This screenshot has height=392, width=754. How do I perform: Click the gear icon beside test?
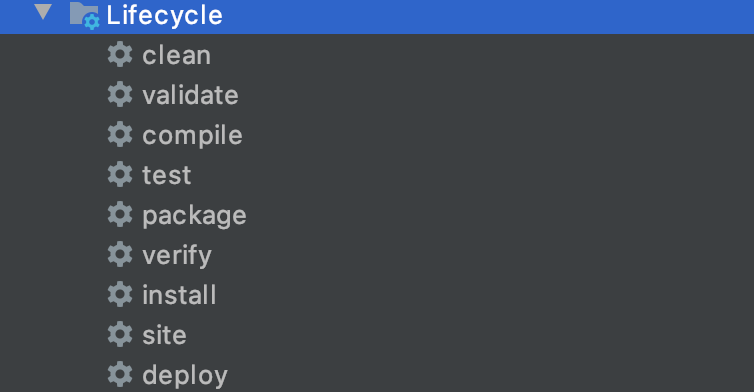[x=120, y=174]
